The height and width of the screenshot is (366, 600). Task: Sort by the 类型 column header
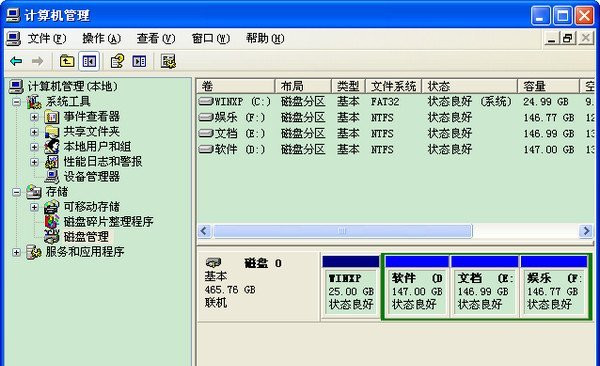348,86
